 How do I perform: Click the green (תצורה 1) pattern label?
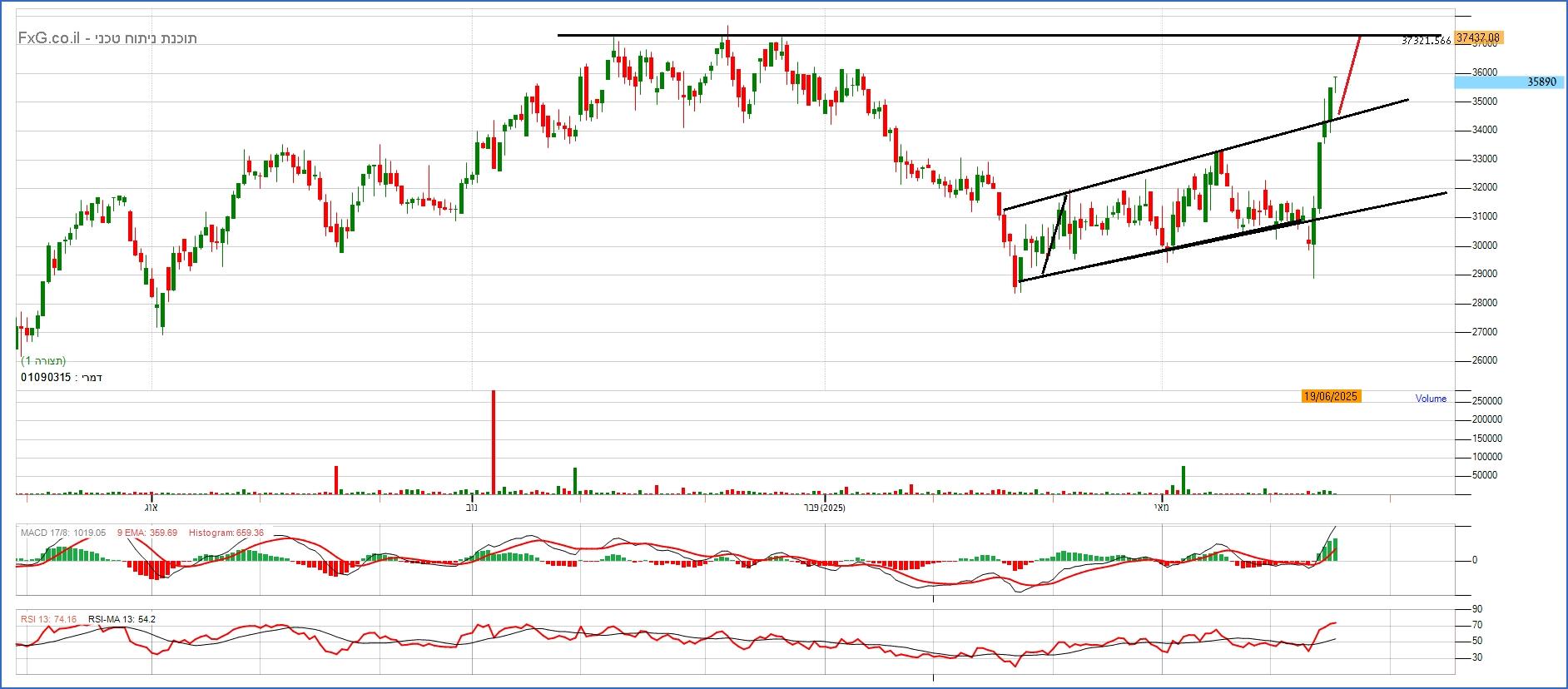click(x=43, y=361)
